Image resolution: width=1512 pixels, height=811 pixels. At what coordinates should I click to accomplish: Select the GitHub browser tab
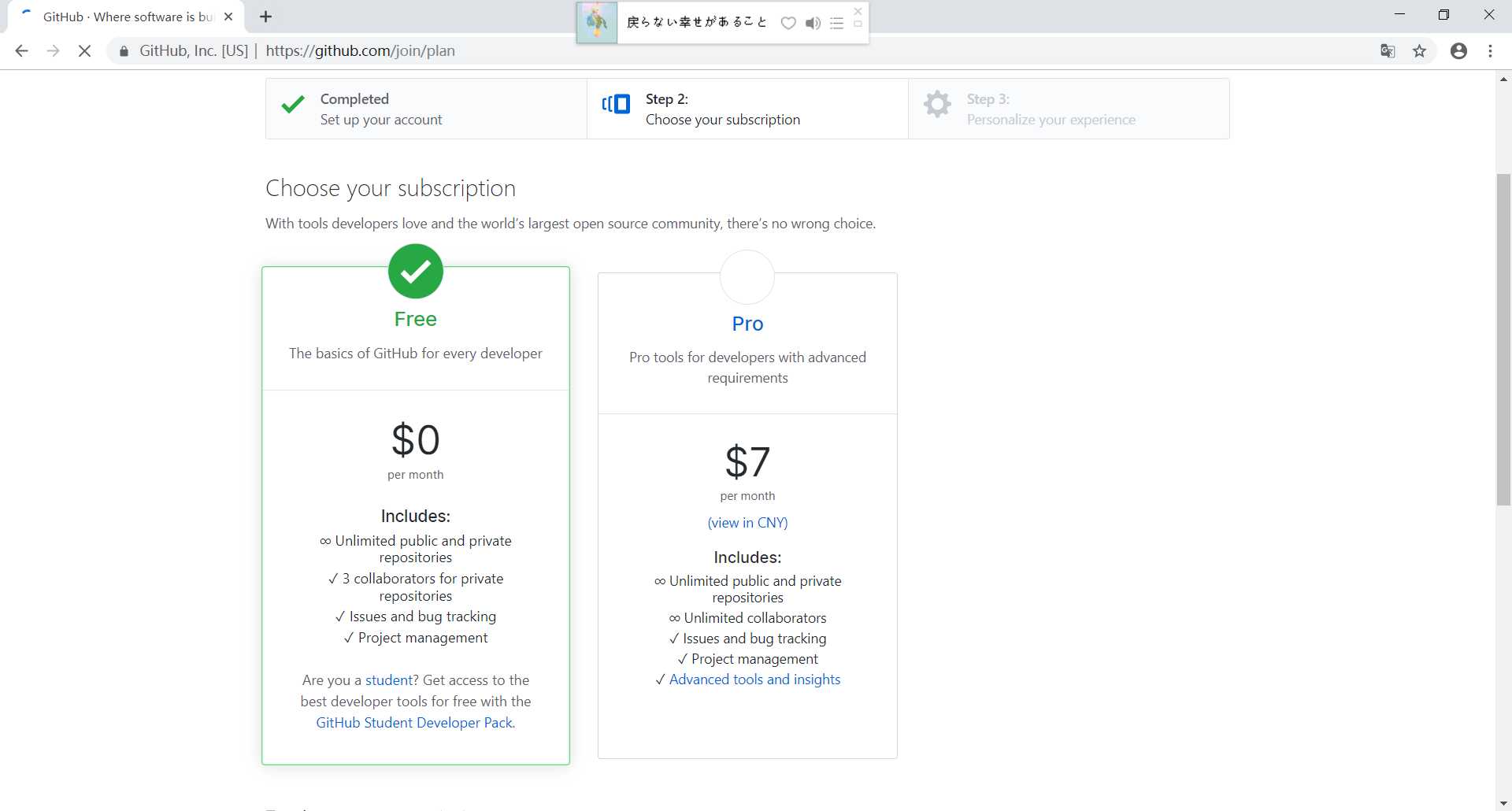[x=126, y=17]
